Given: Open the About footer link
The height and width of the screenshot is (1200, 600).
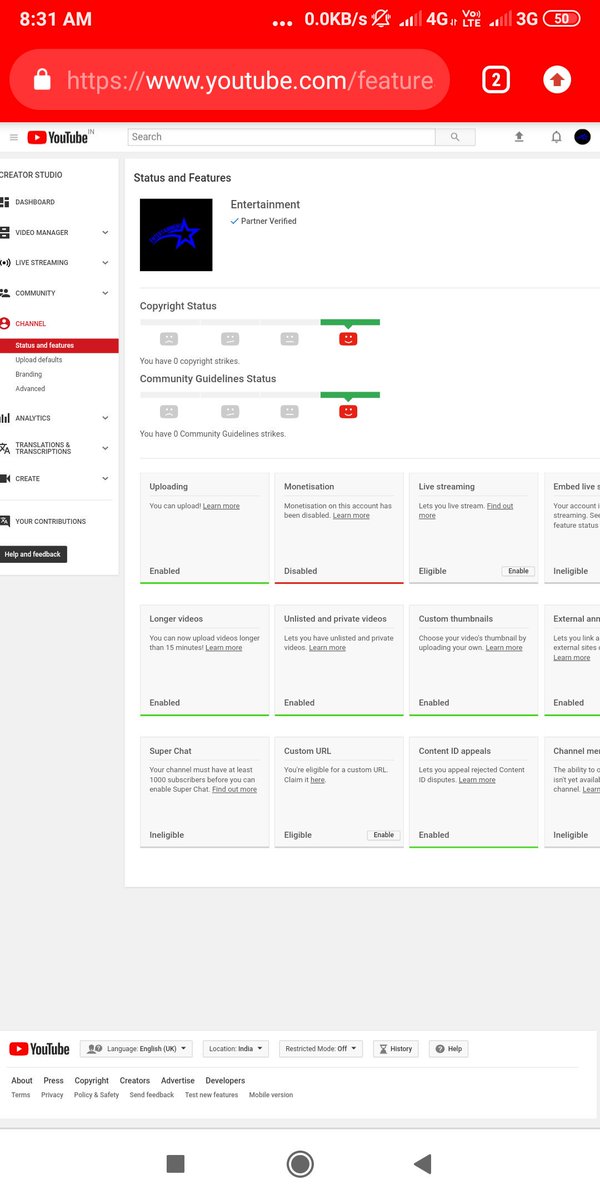Looking at the screenshot, I should coord(22,1081).
